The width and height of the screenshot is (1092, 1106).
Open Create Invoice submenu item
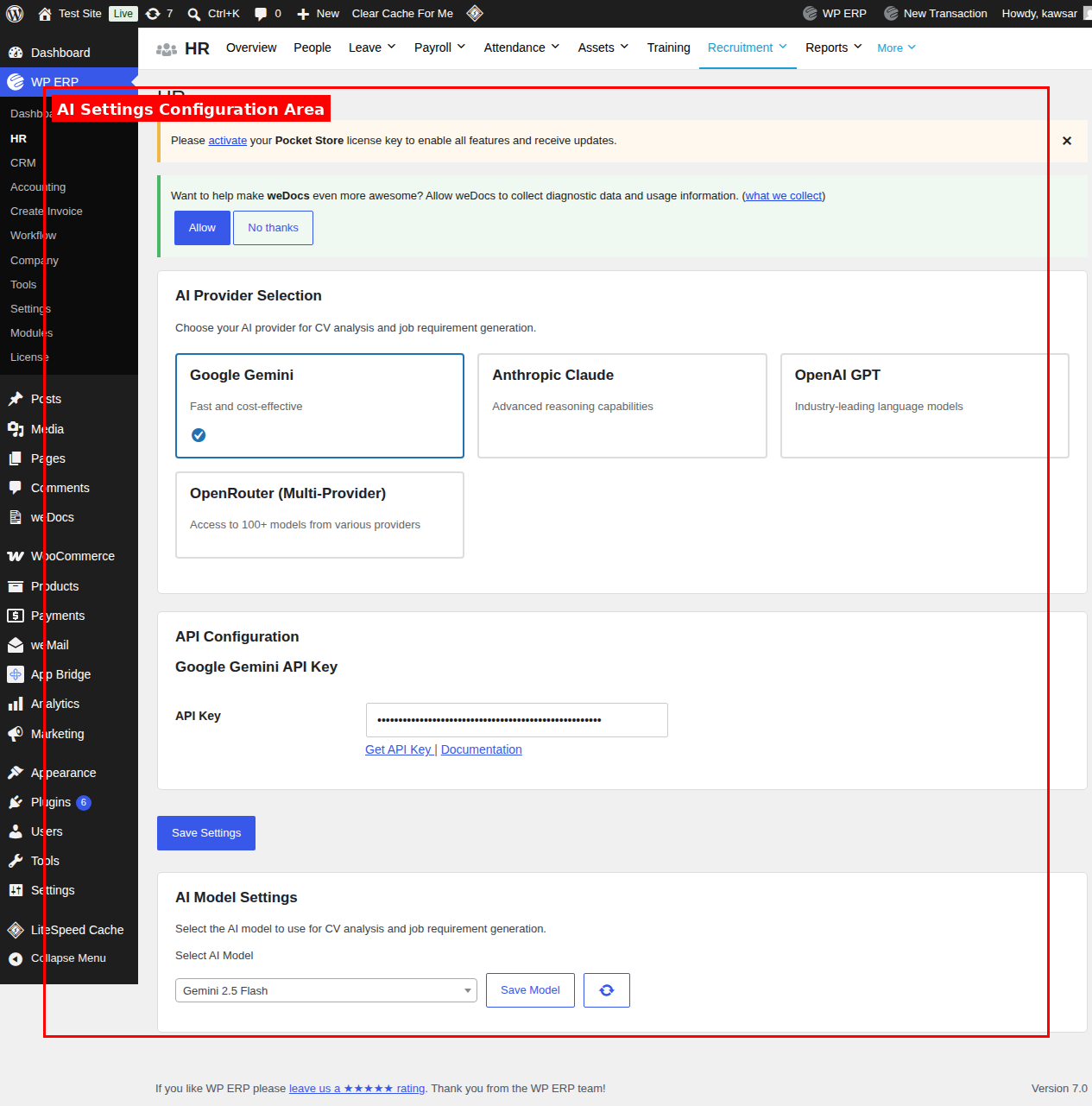(x=47, y=211)
